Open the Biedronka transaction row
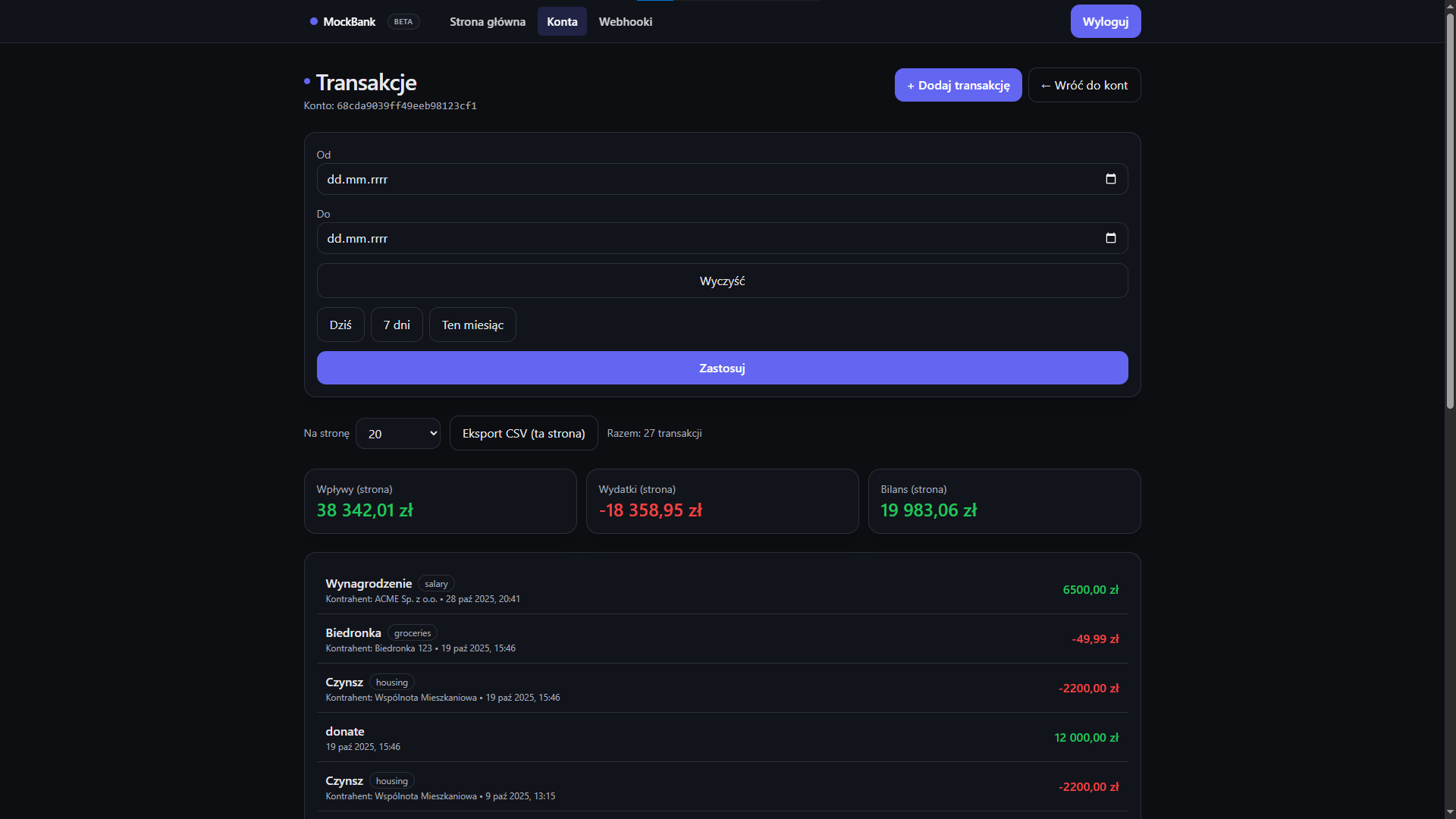The height and width of the screenshot is (819, 1456). (x=722, y=639)
